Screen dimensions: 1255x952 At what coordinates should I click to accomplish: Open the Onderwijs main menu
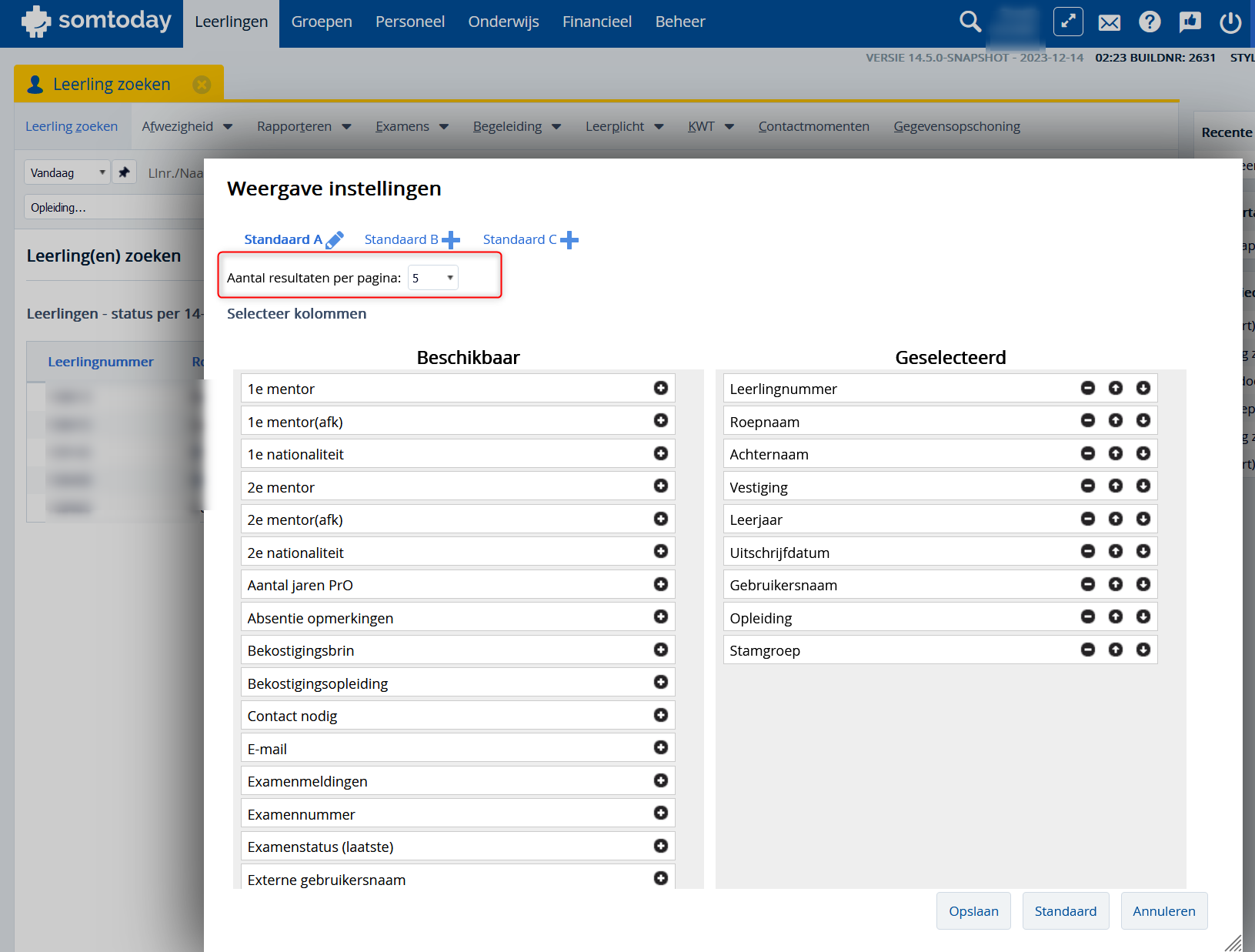[503, 22]
